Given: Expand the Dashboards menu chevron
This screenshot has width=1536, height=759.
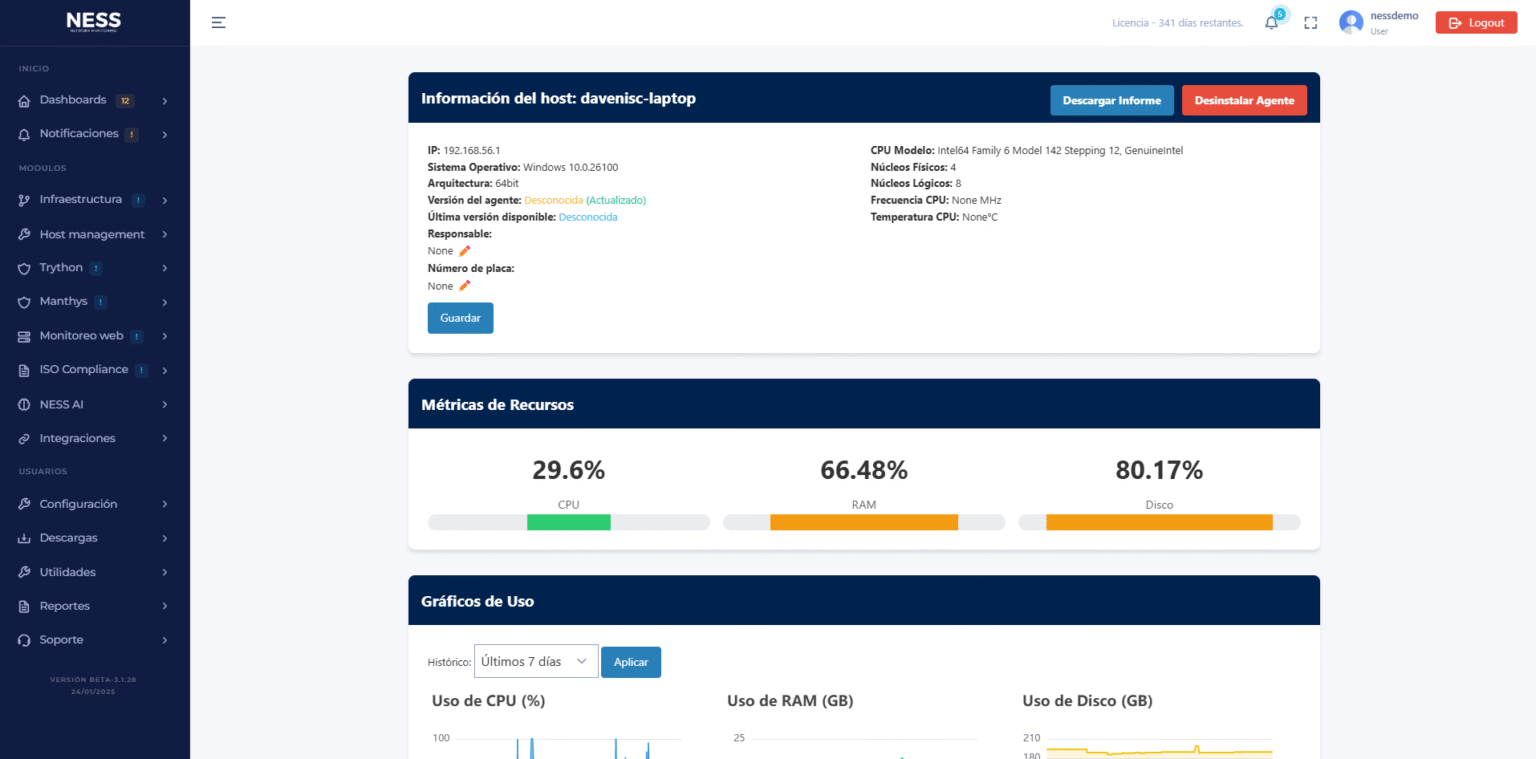Looking at the screenshot, I should [164, 101].
